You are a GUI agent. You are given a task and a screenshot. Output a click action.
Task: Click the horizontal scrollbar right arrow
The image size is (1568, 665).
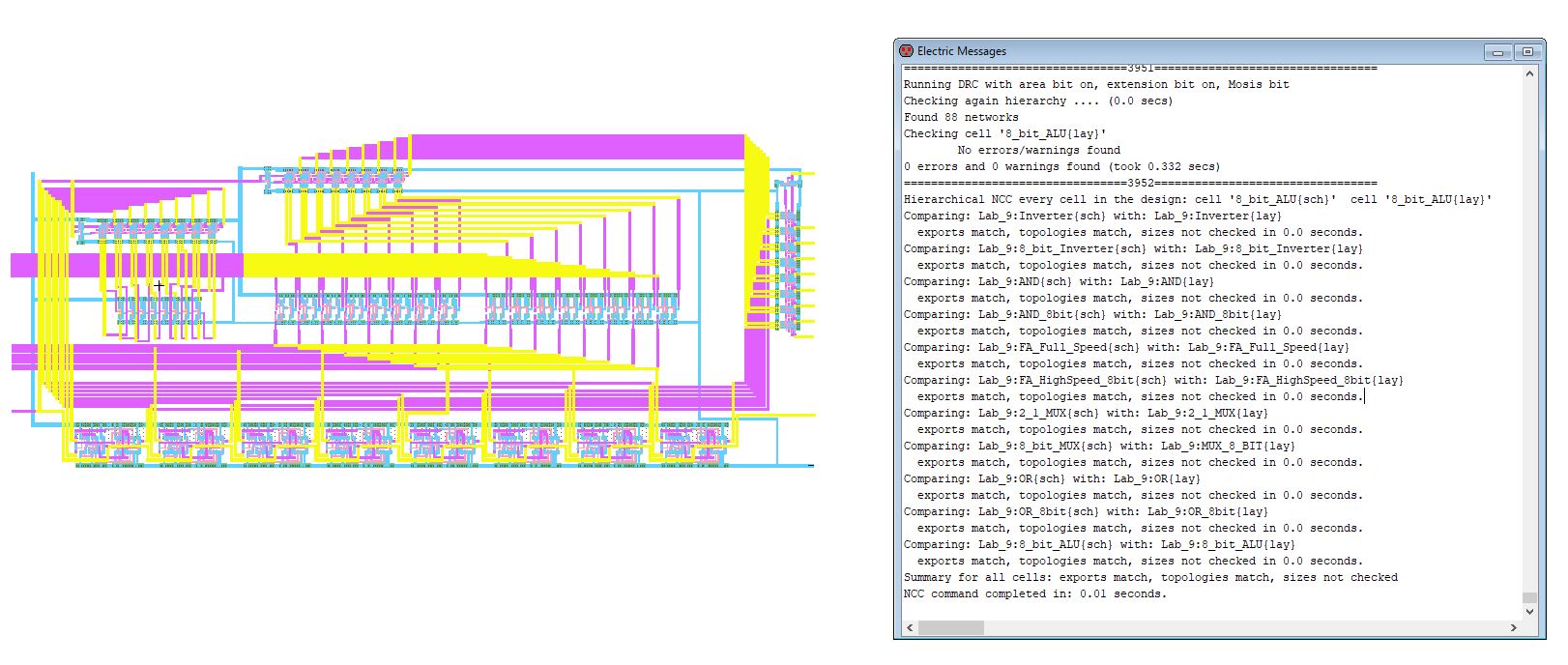[x=1514, y=628]
